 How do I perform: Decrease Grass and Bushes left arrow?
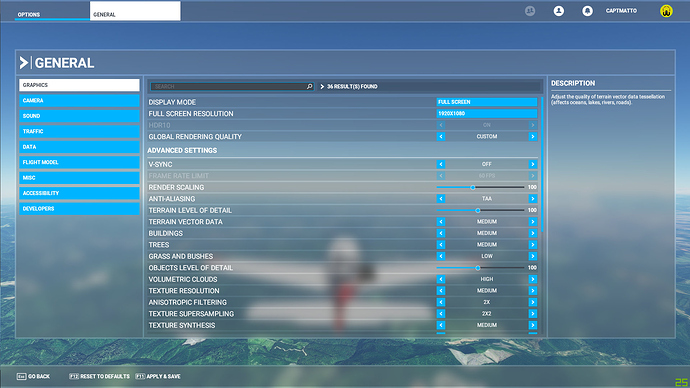440,256
